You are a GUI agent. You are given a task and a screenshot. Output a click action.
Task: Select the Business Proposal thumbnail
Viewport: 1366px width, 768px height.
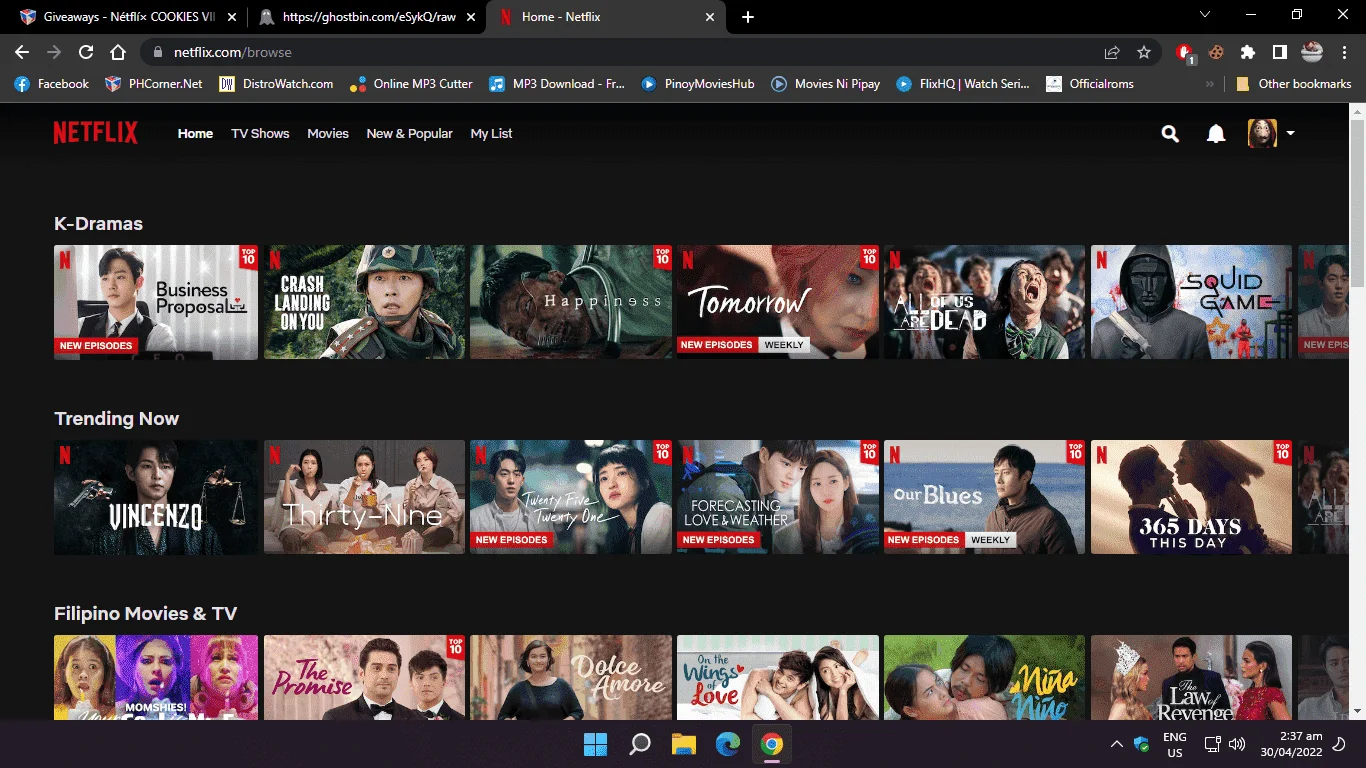point(156,302)
